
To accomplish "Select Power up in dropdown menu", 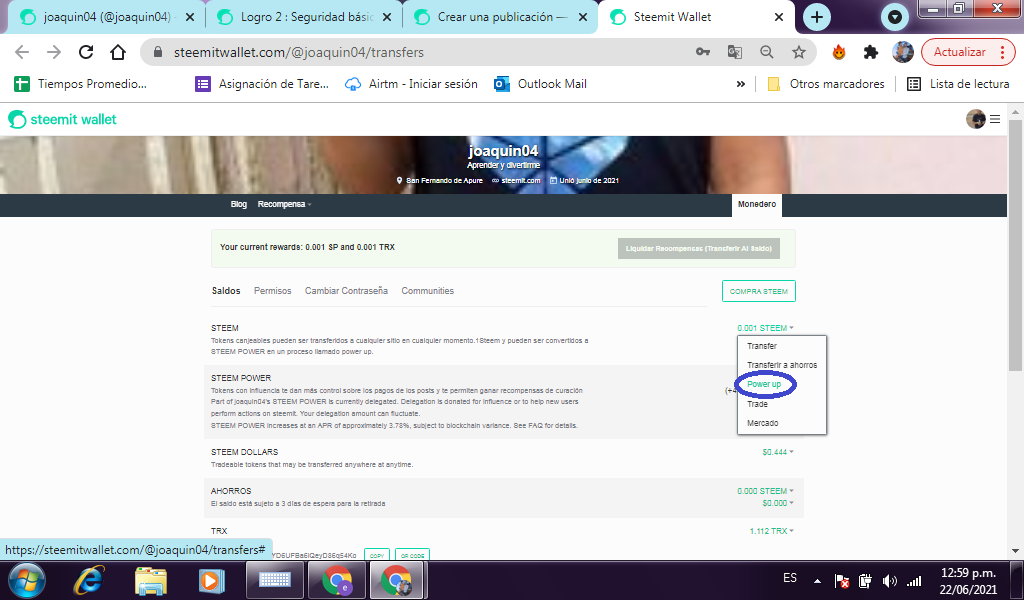I will tap(764, 384).
